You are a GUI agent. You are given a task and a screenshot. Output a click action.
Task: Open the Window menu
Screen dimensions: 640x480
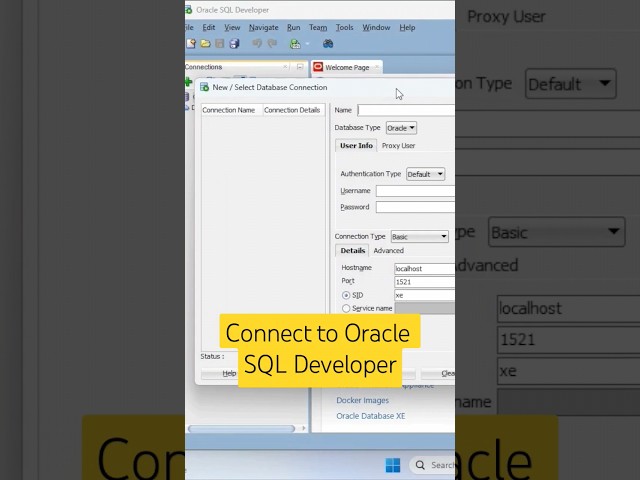click(x=376, y=27)
